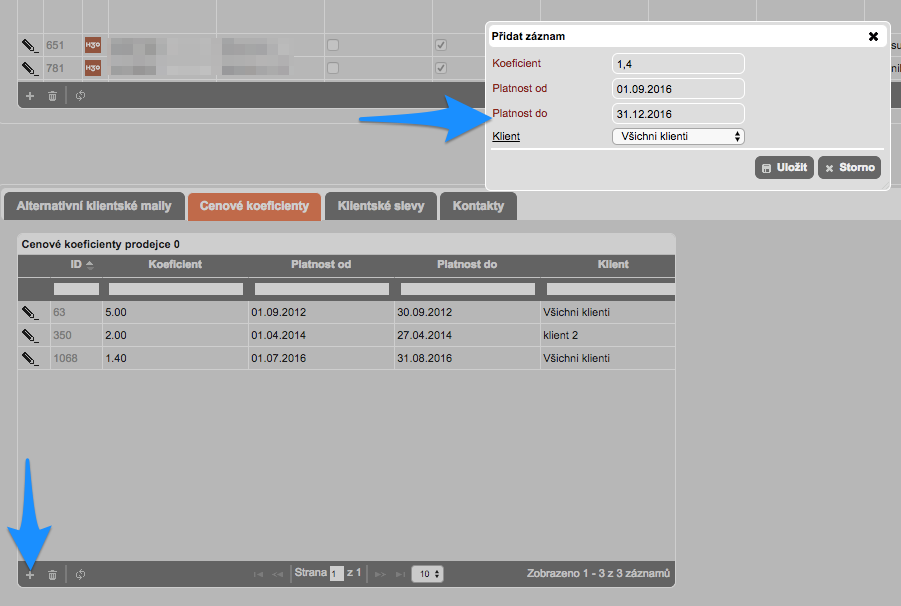Switch to the Klientské slevy tab
This screenshot has width=901, height=606.
point(381,207)
